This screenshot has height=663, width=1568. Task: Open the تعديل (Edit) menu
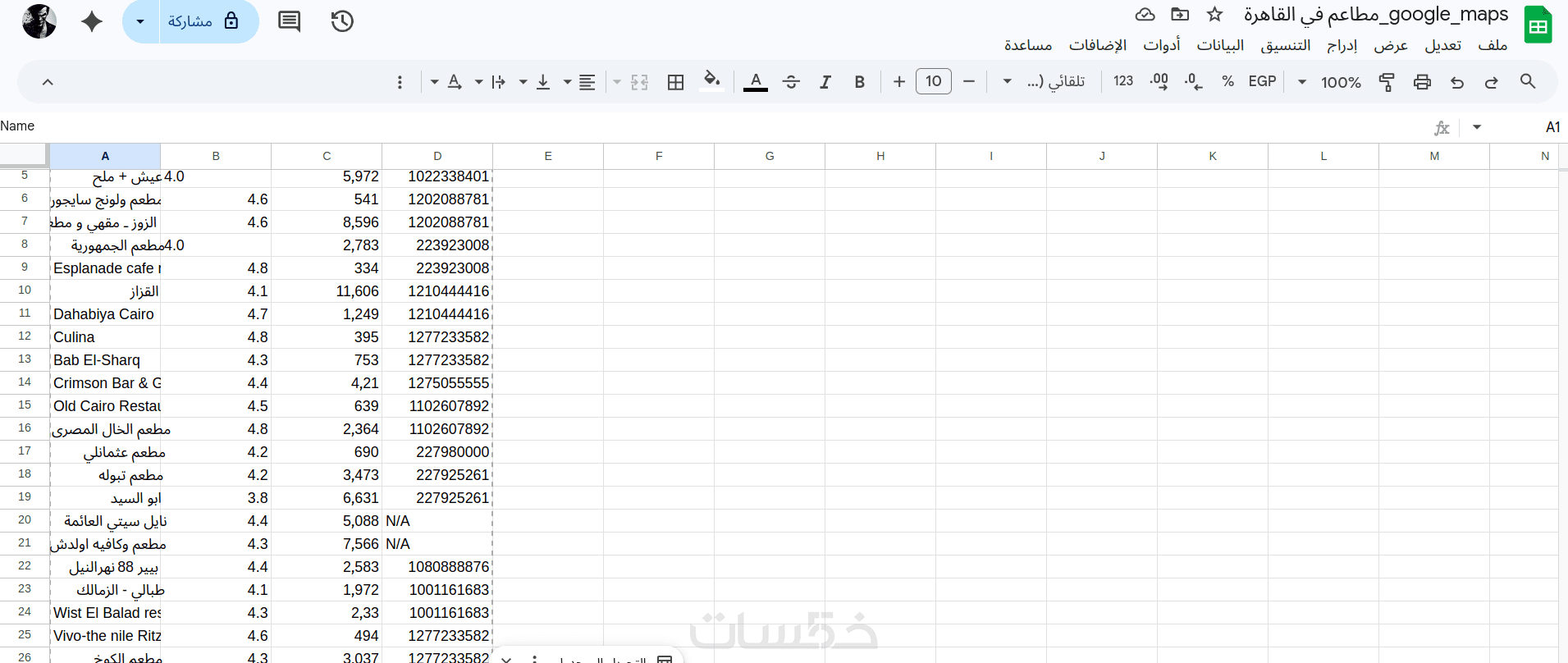point(1443,45)
